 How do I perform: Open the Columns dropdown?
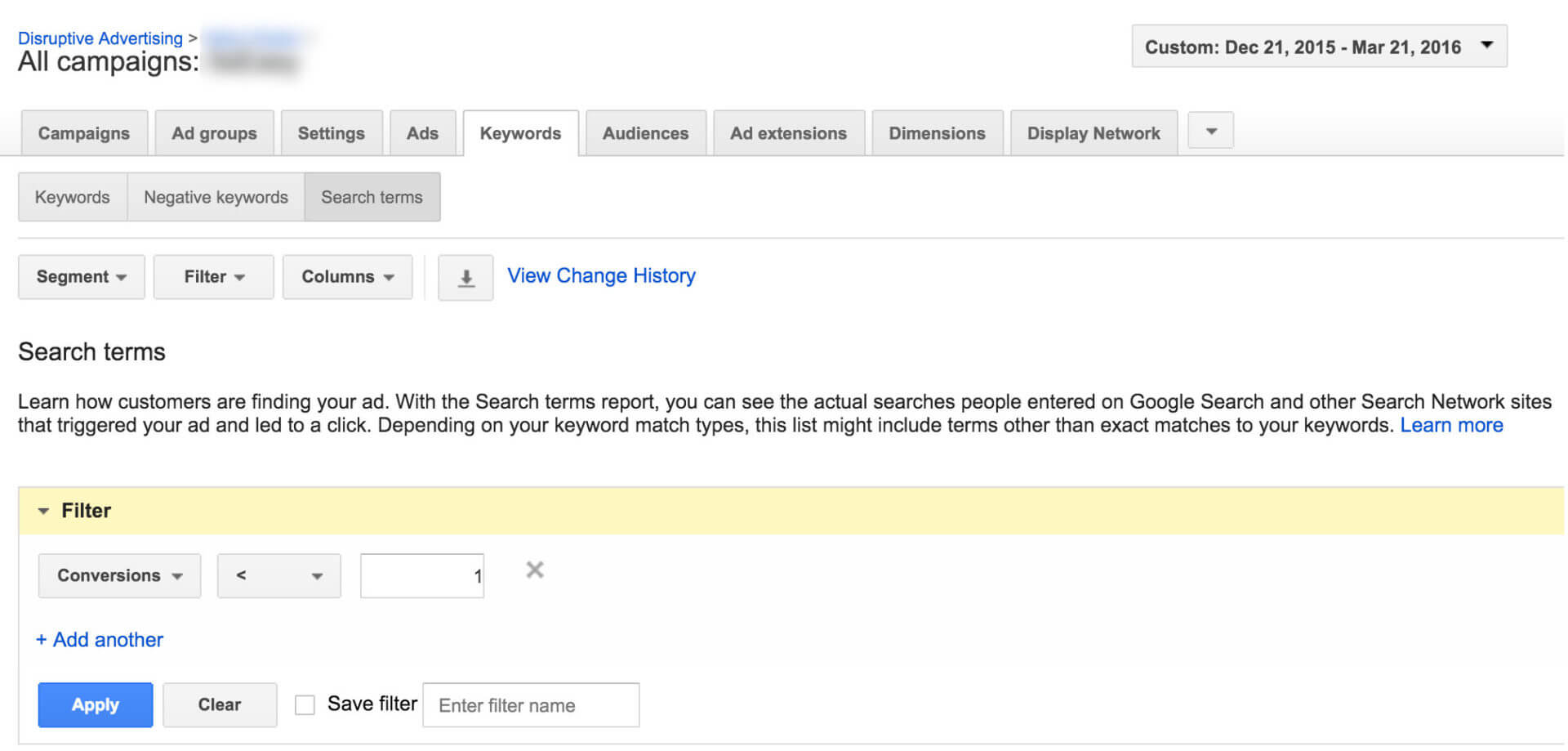[x=347, y=277]
